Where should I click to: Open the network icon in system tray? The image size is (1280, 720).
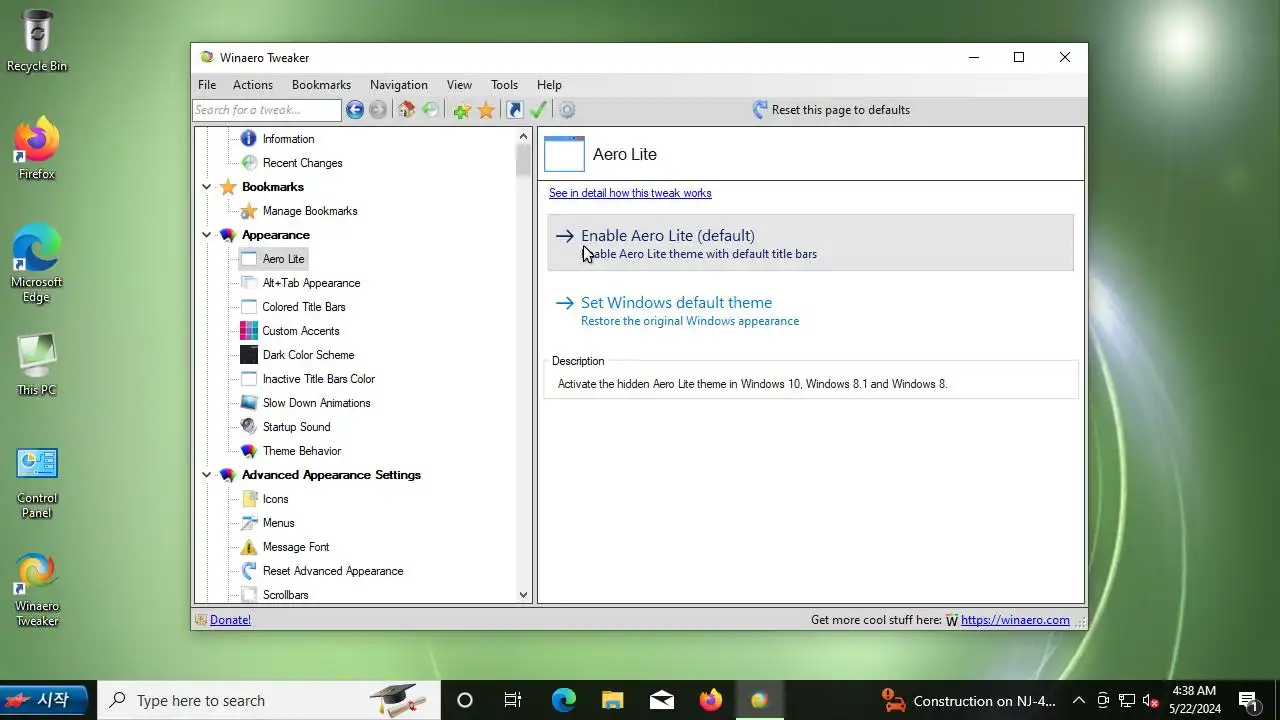pyautogui.click(x=1127, y=700)
